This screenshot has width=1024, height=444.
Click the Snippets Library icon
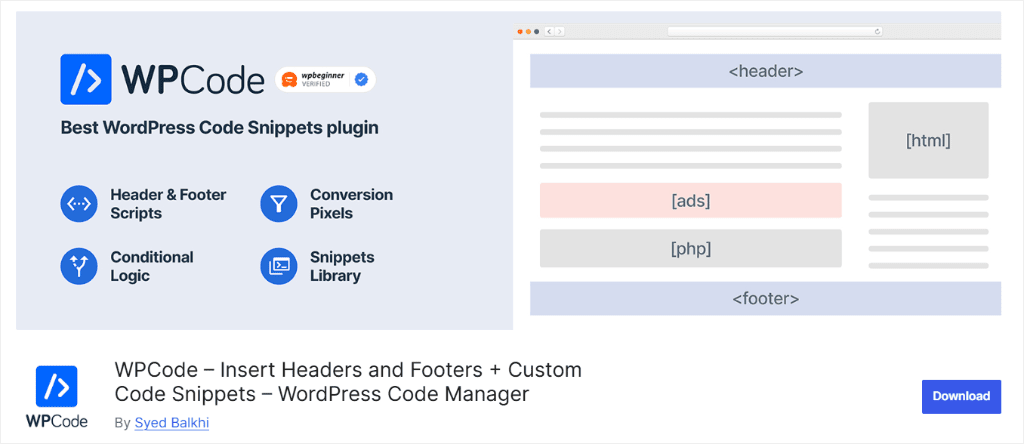[x=279, y=266]
